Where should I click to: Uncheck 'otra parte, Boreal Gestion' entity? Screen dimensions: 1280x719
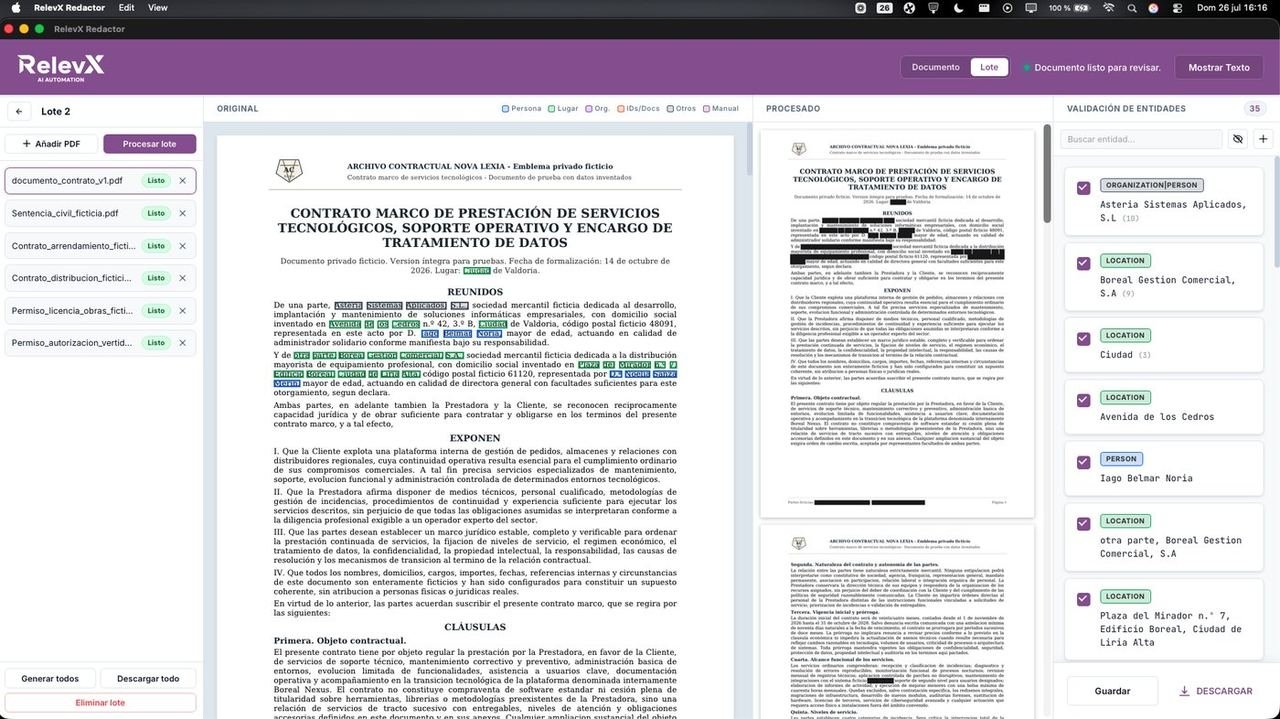click(1083, 524)
